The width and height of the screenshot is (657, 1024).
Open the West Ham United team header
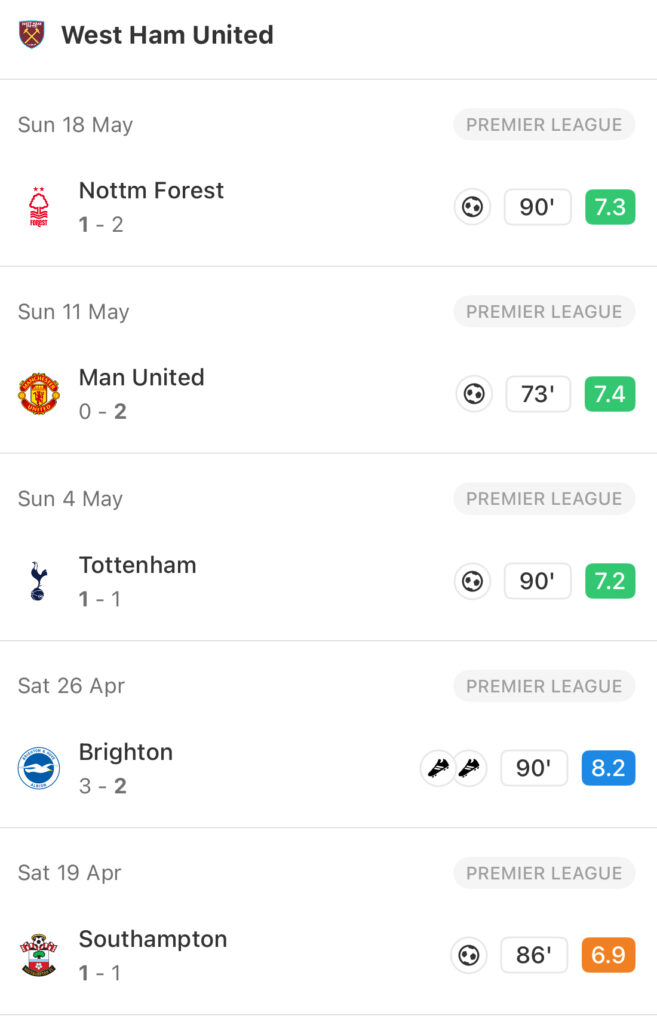328,35
